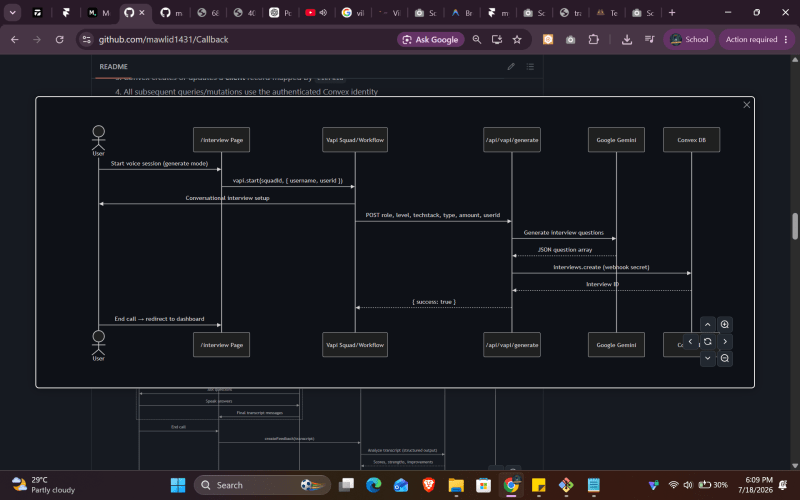Go forward in browser history

(x=37, y=39)
